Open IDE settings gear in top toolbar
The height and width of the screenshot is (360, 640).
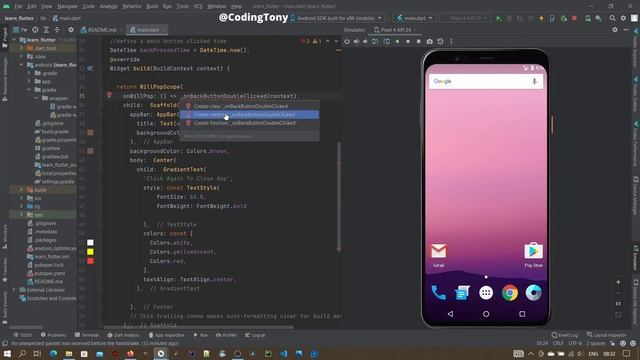click(x=623, y=18)
